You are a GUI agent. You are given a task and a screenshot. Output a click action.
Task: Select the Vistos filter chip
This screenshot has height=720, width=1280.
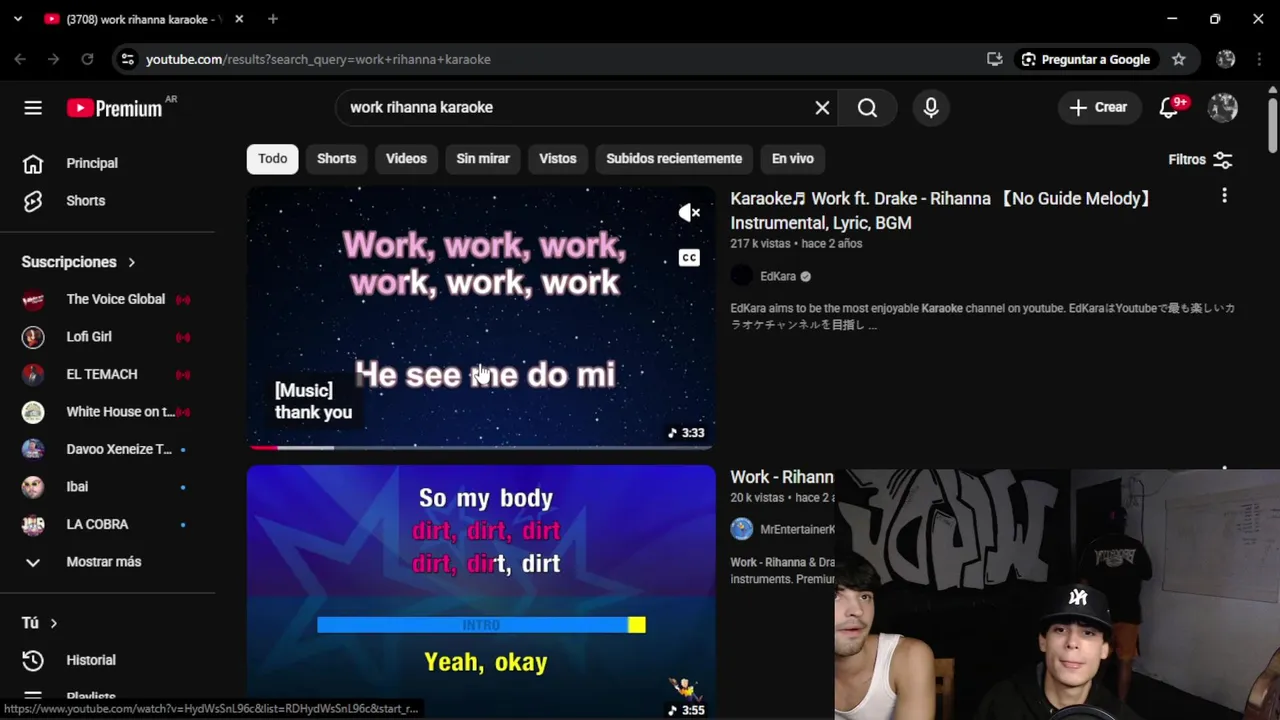coord(558,159)
